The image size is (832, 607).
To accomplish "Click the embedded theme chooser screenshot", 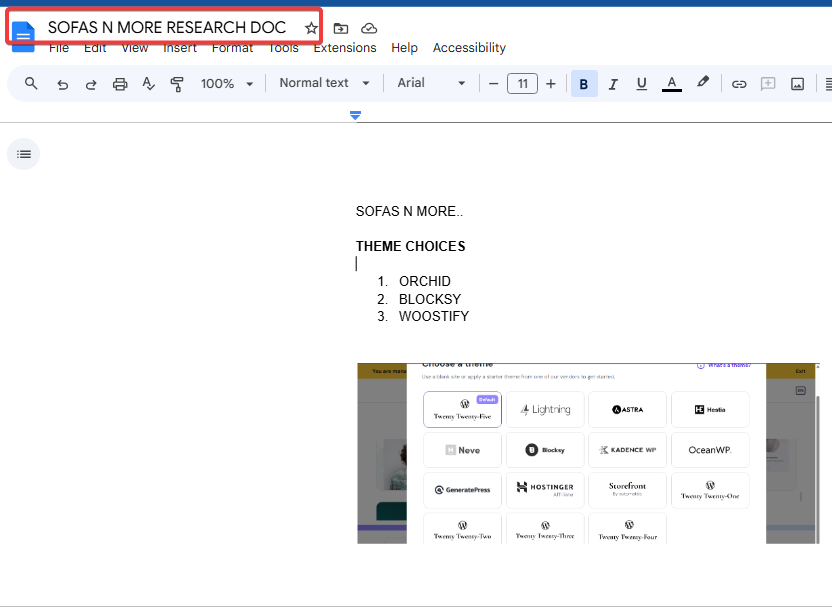I will pyautogui.click(x=588, y=454).
